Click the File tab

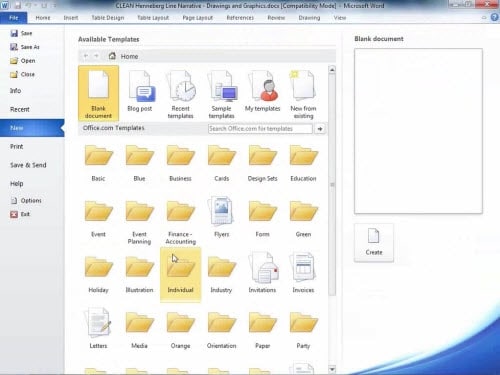click(x=14, y=18)
